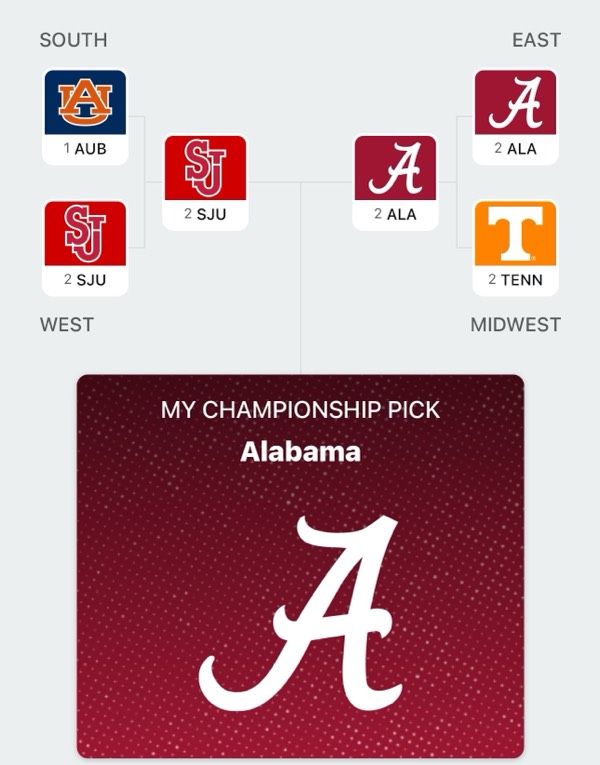The image size is (600, 765).
Task: Tap the orange Tennessee logo
Action: click(x=515, y=234)
